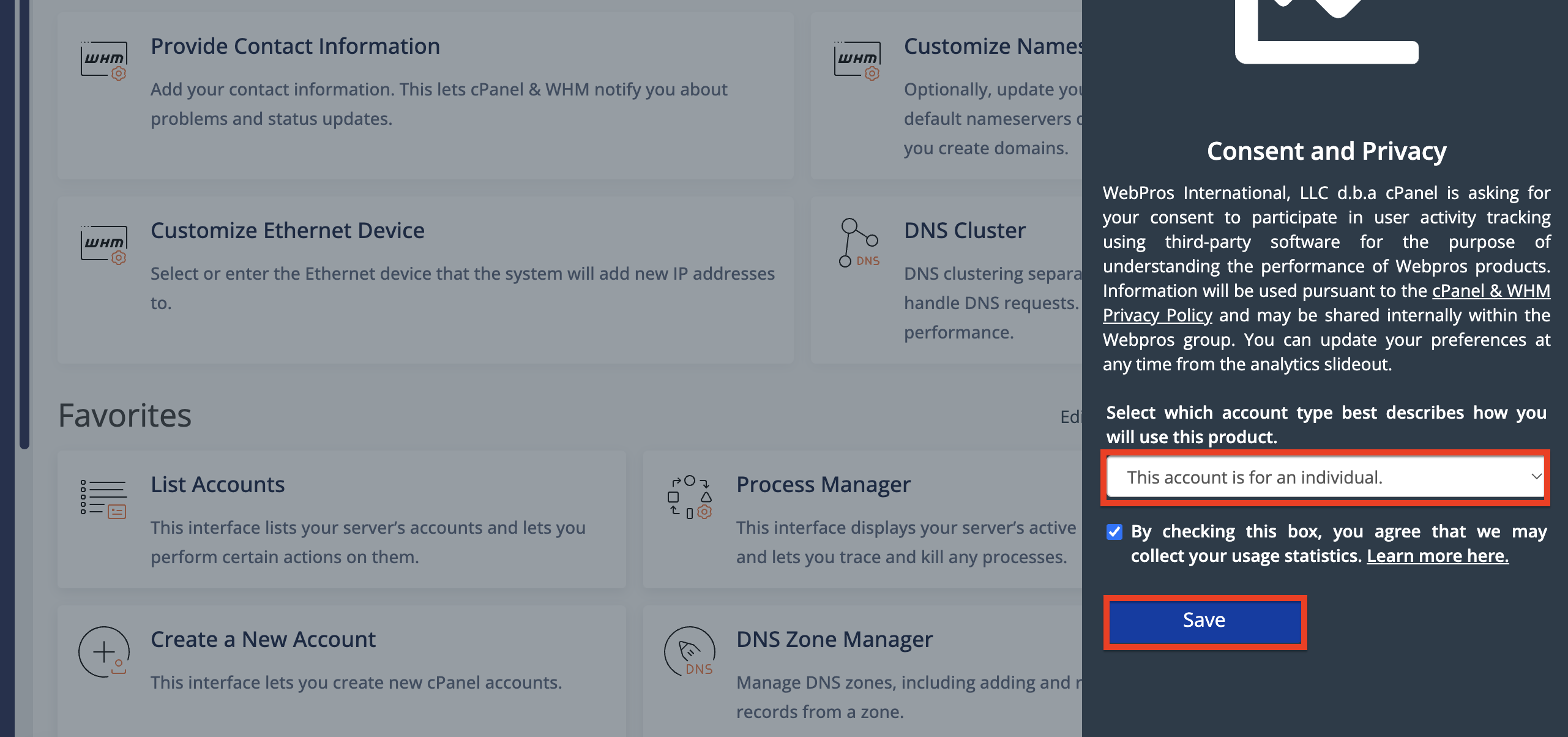Viewport: 1568px width, 737px height.
Task: Uncheck the usage statistics consent checkbox
Action: (1114, 532)
